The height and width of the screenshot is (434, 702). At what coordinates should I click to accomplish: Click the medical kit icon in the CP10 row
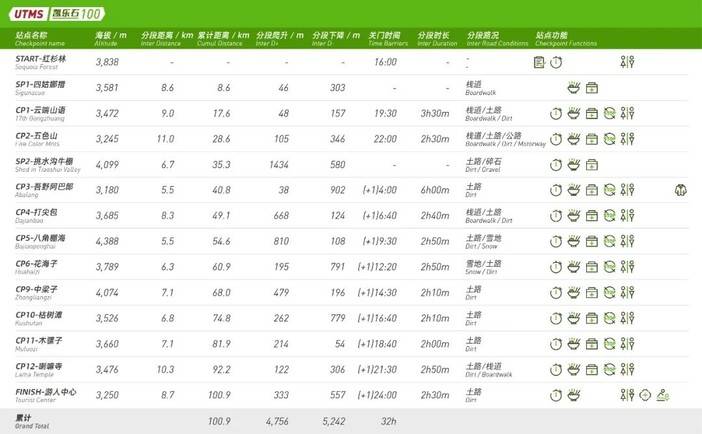[x=591, y=317]
